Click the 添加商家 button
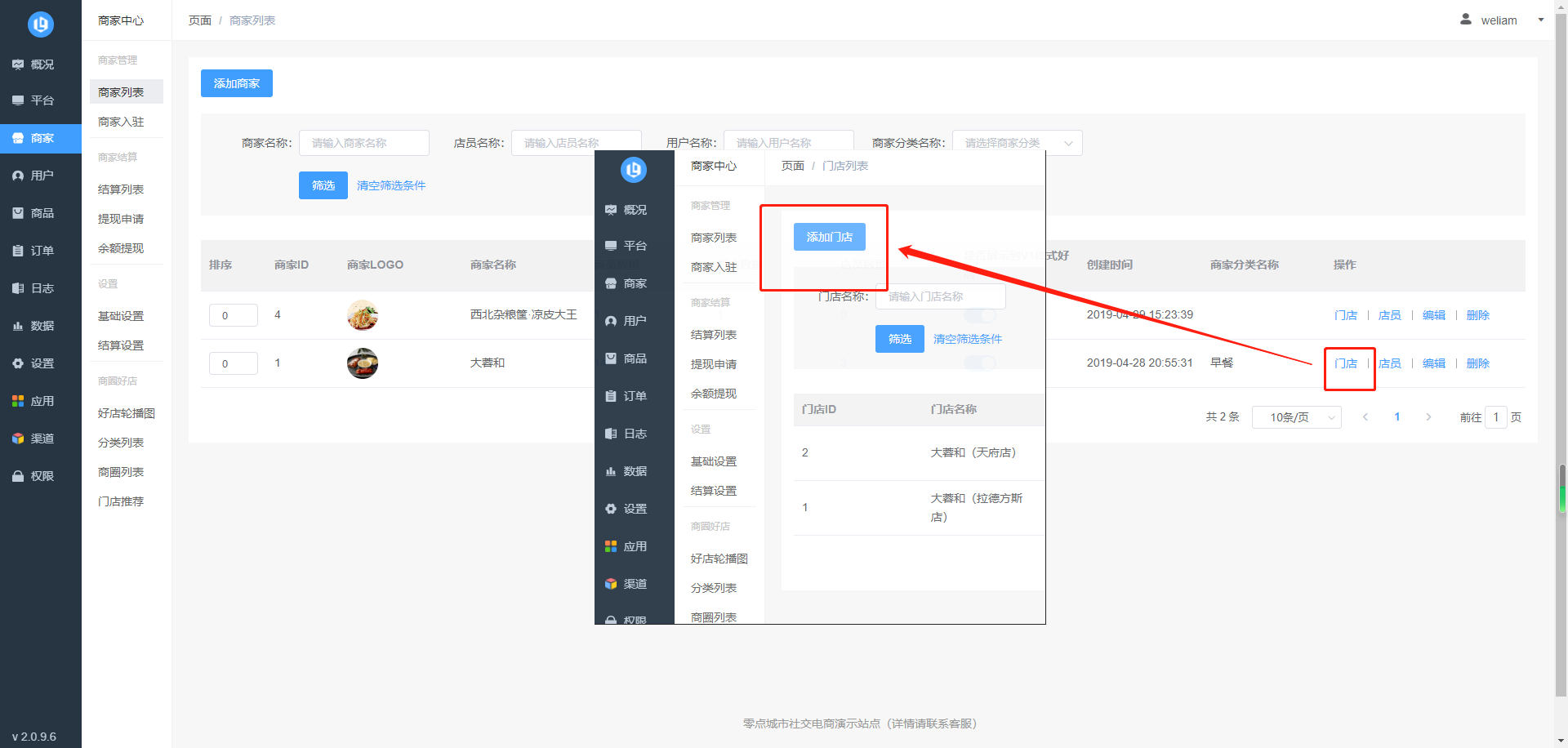This screenshot has width=1568, height=748. coord(237,83)
